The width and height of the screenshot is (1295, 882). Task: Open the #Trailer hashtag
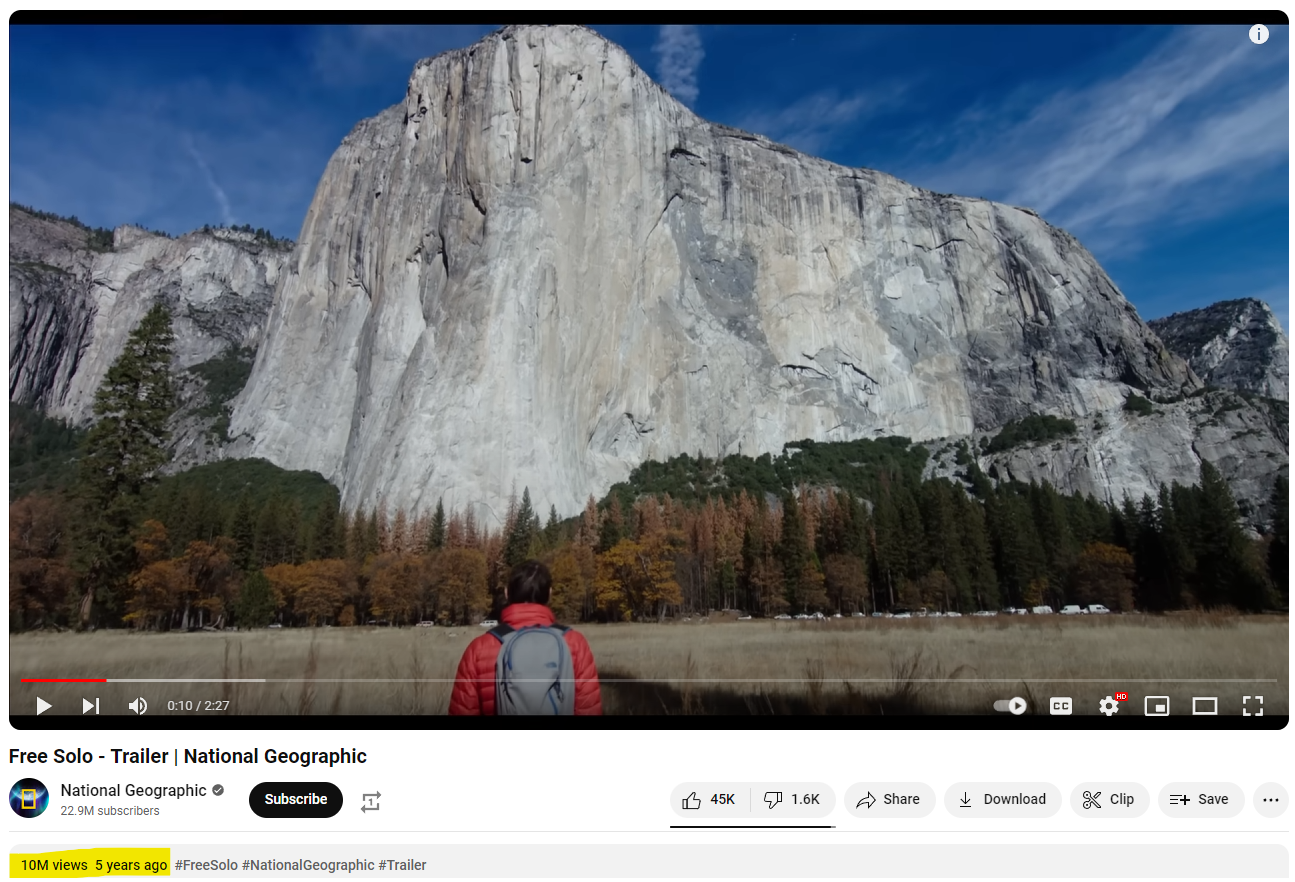click(x=402, y=865)
